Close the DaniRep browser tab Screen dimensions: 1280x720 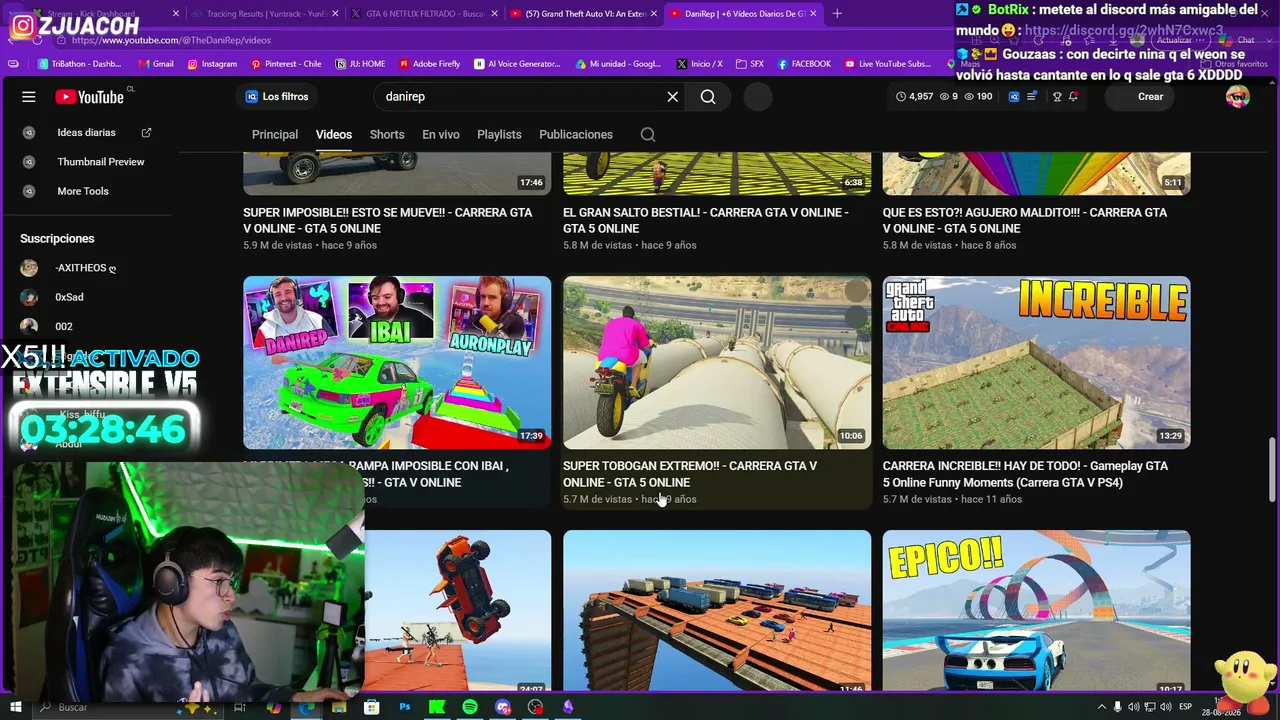pyautogui.click(x=813, y=14)
